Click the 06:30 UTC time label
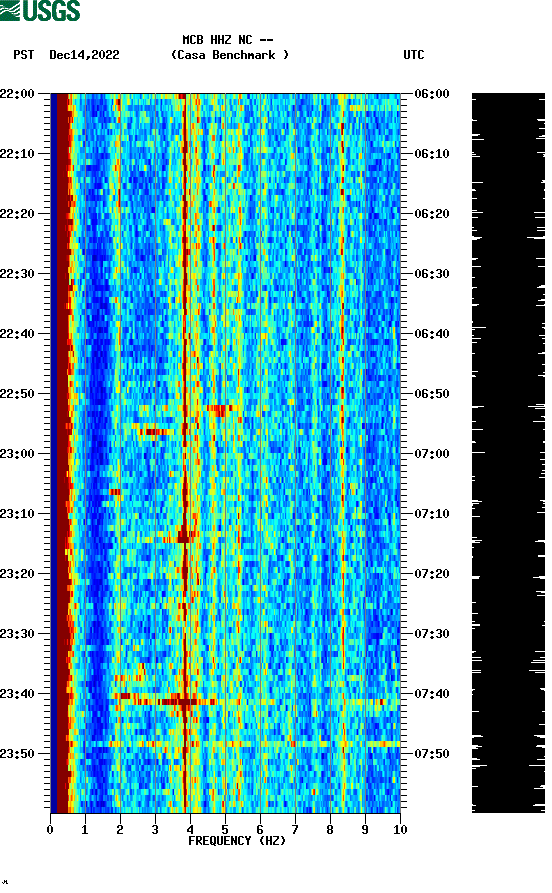The width and height of the screenshot is (552, 893). pos(432,273)
